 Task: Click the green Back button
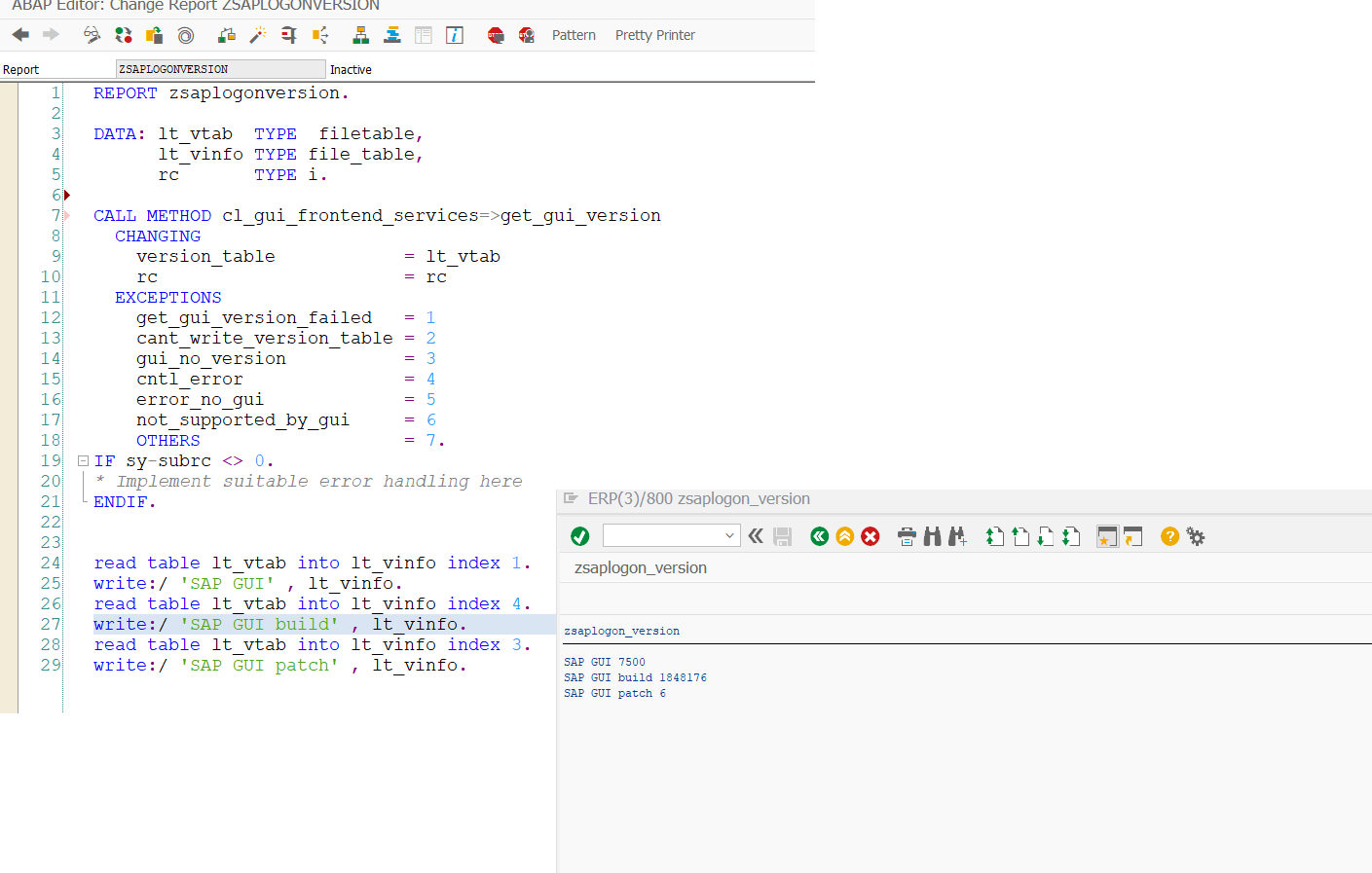tap(820, 536)
